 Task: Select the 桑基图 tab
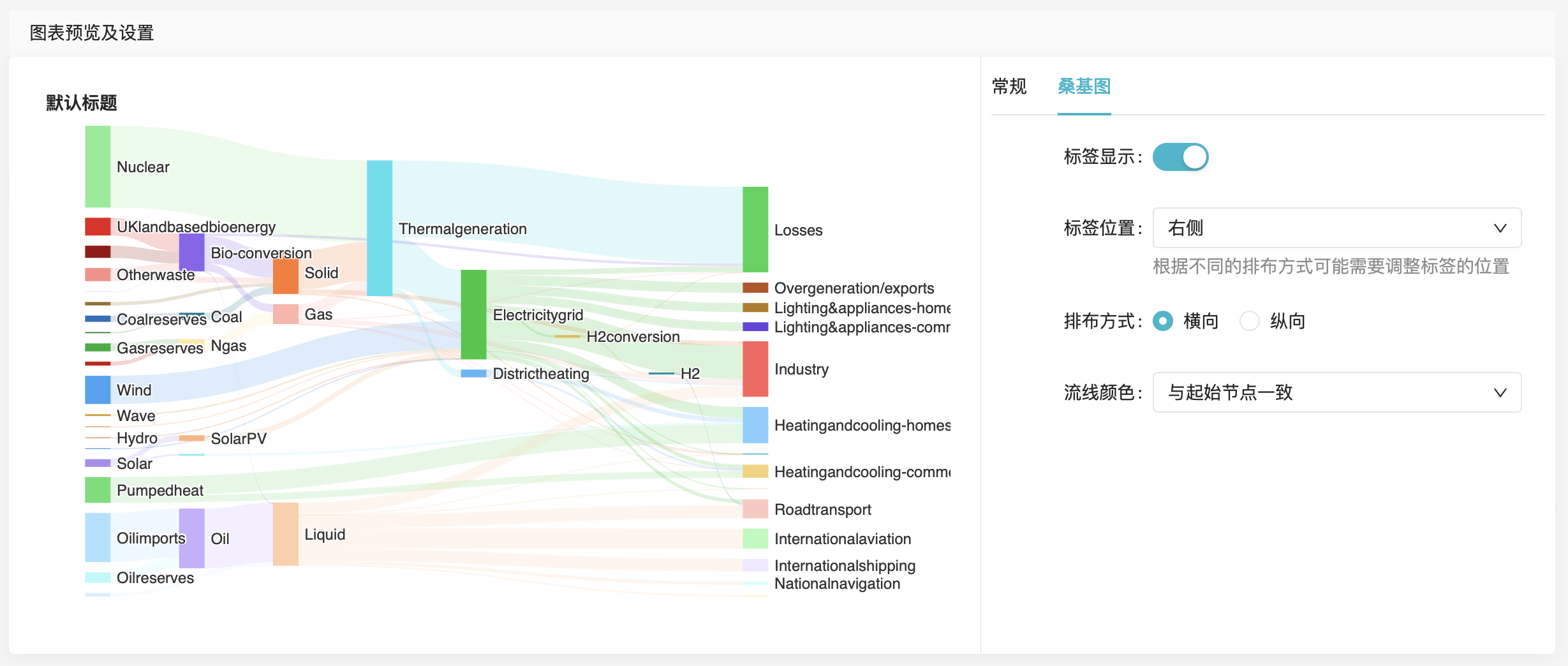[x=1084, y=86]
